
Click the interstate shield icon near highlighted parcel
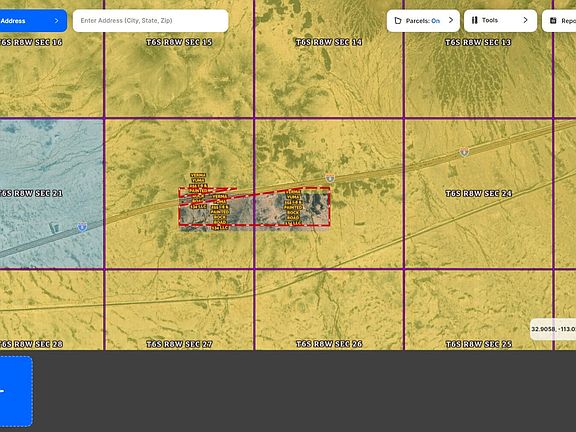[x=330, y=178]
